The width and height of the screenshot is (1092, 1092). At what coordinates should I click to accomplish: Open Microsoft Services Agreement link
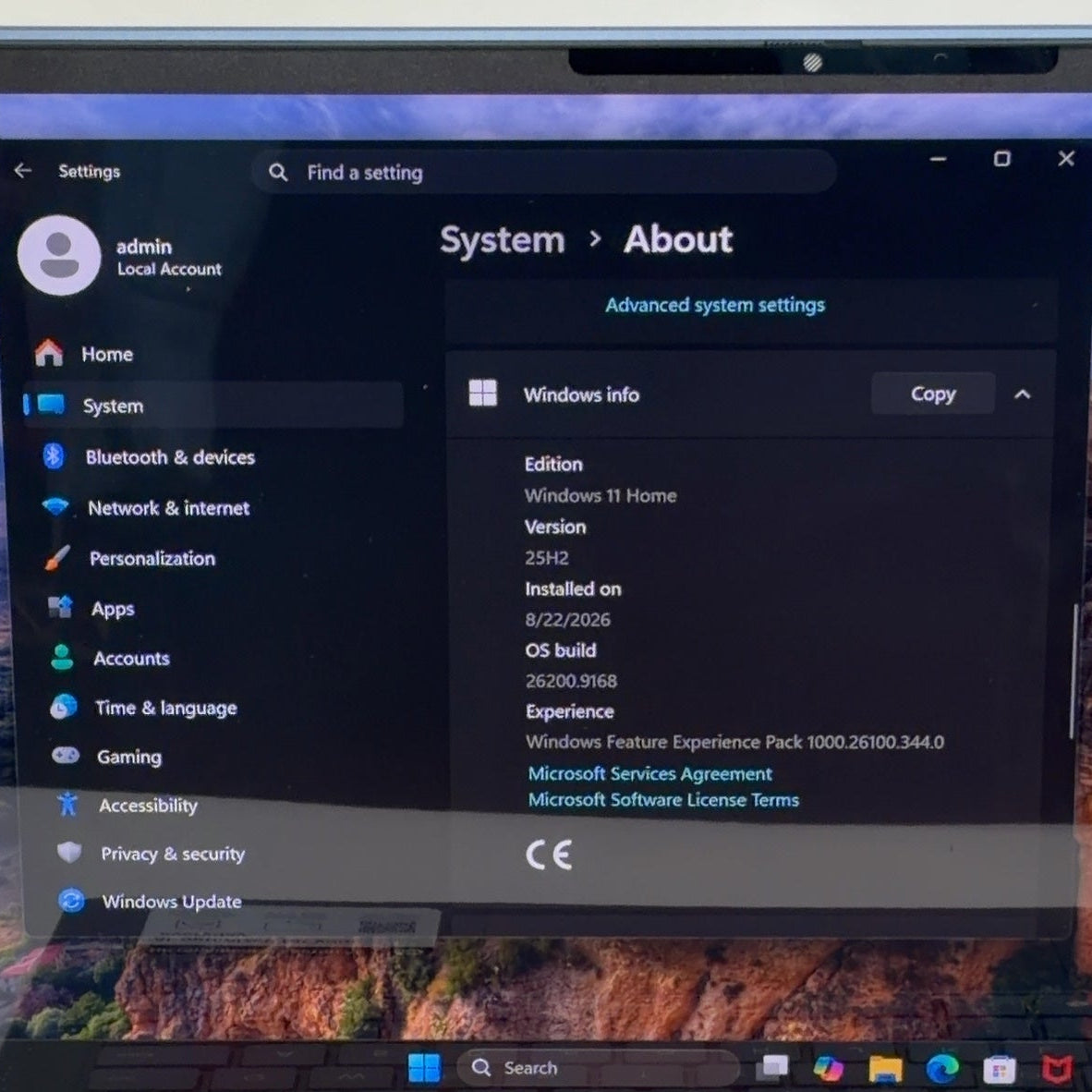[649, 773]
